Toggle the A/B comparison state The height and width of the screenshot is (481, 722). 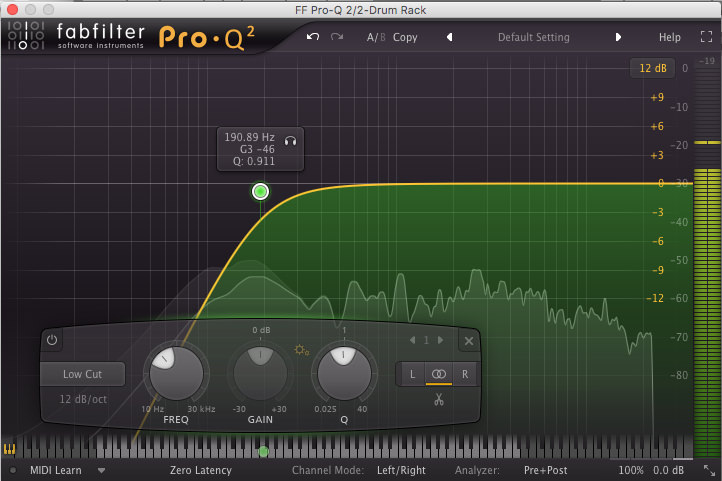375,37
